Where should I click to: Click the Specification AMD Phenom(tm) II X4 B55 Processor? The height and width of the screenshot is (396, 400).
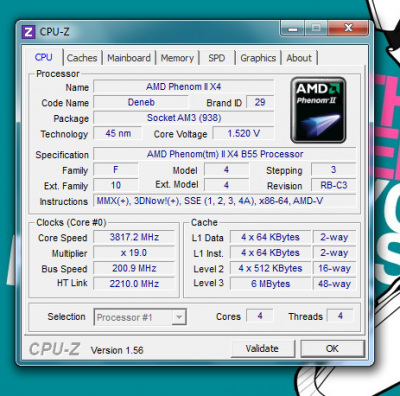pyautogui.click(x=225, y=154)
